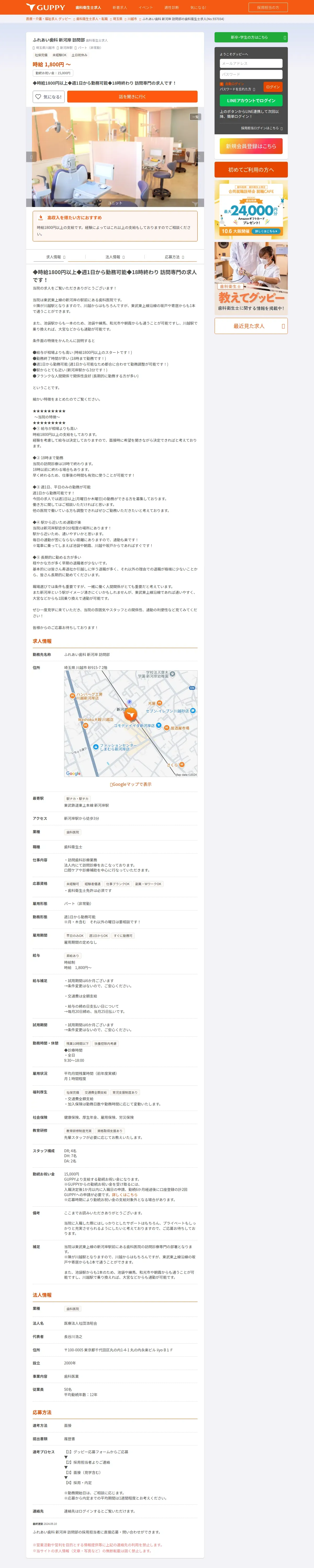Click the Google logo on the map

point(73,774)
